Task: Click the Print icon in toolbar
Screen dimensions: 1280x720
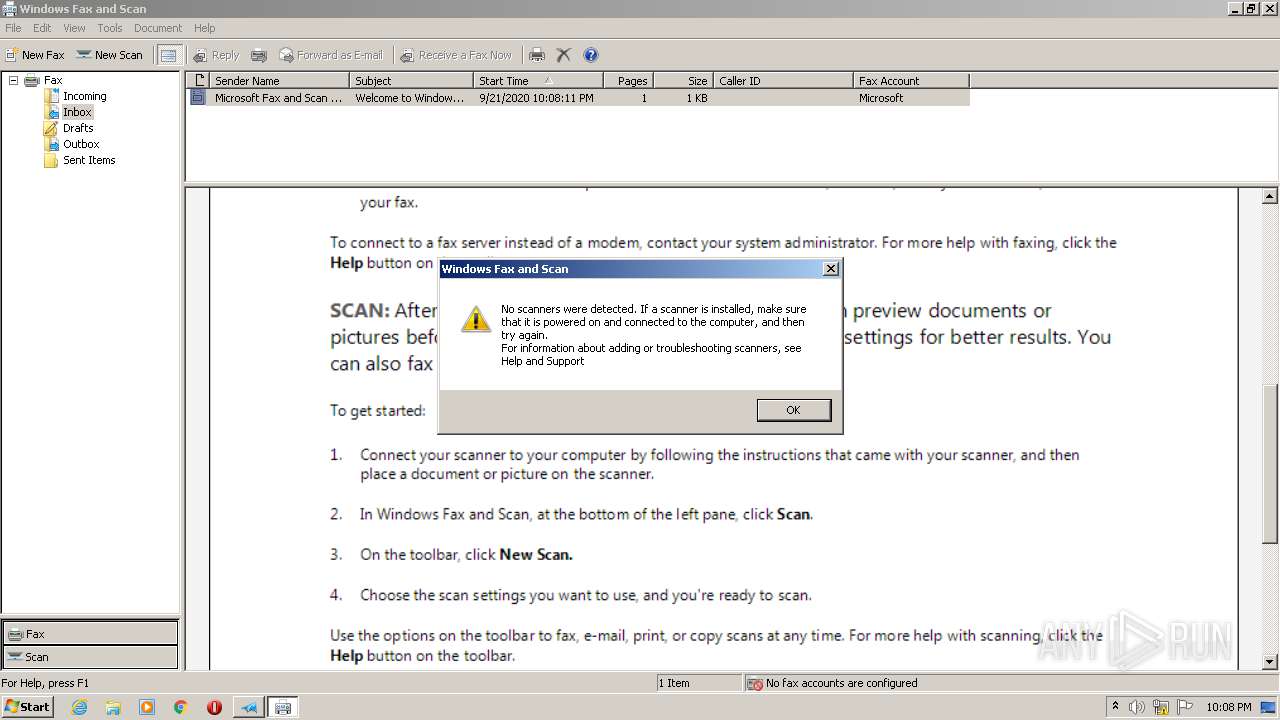Action: [x=537, y=55]
